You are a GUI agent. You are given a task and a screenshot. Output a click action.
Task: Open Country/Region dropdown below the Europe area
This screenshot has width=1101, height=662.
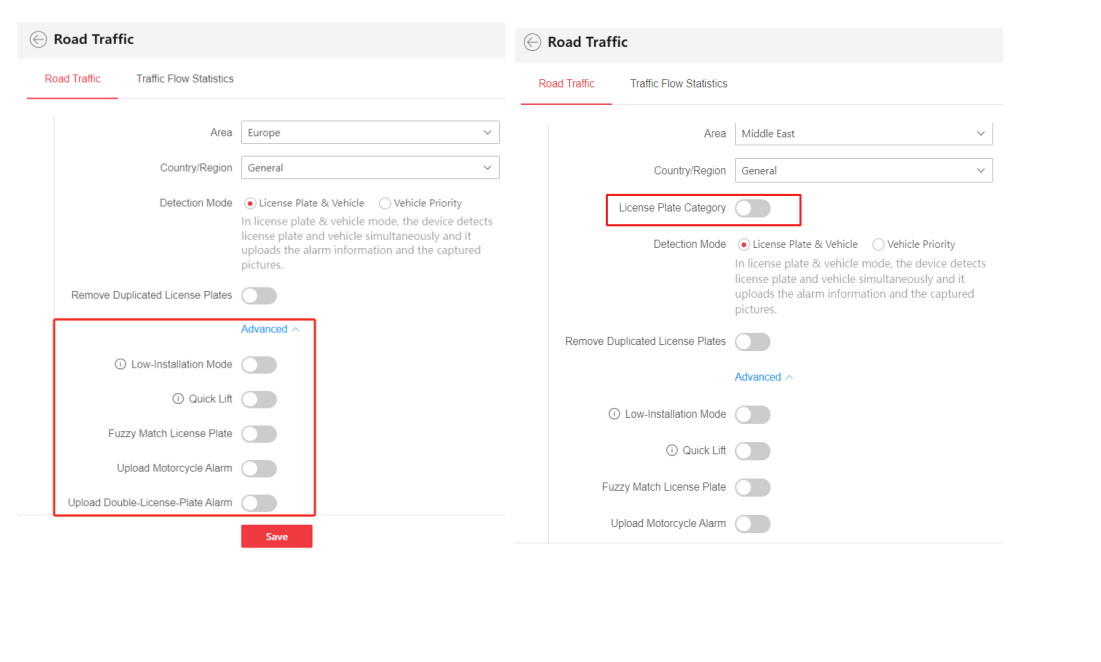pos(369,168)
